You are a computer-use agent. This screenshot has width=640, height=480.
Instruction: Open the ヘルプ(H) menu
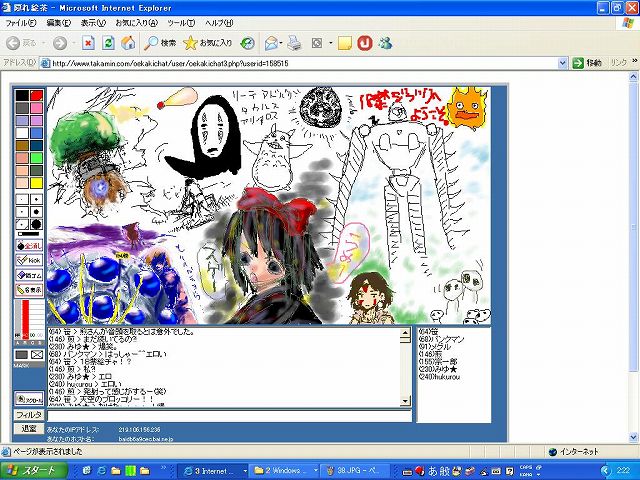(219, 23)
